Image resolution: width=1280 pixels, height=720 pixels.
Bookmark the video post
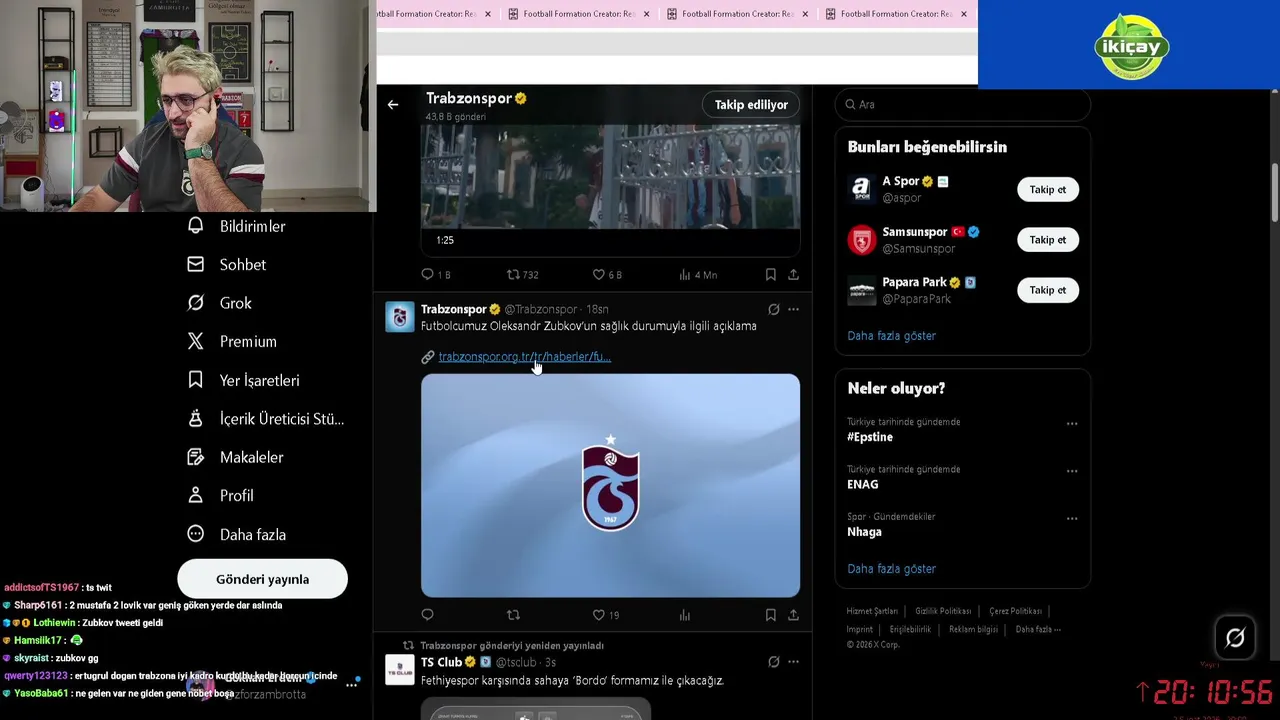770,274
